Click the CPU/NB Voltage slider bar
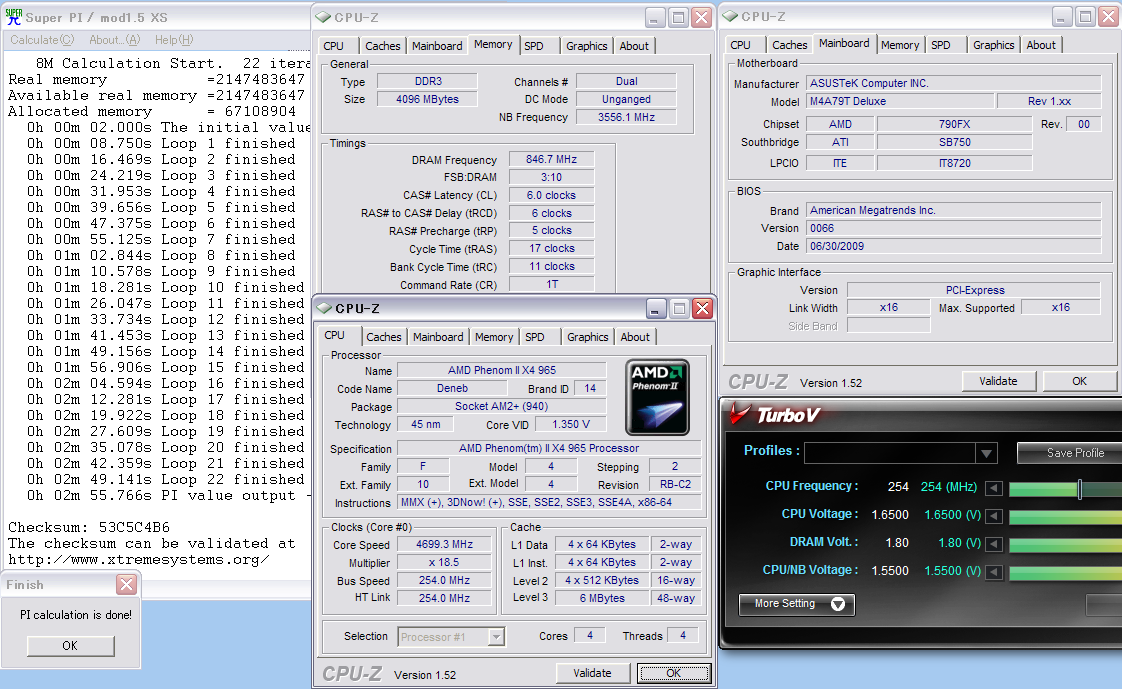The width and height of the screenshot is (1122, 689). [1065, 572]
